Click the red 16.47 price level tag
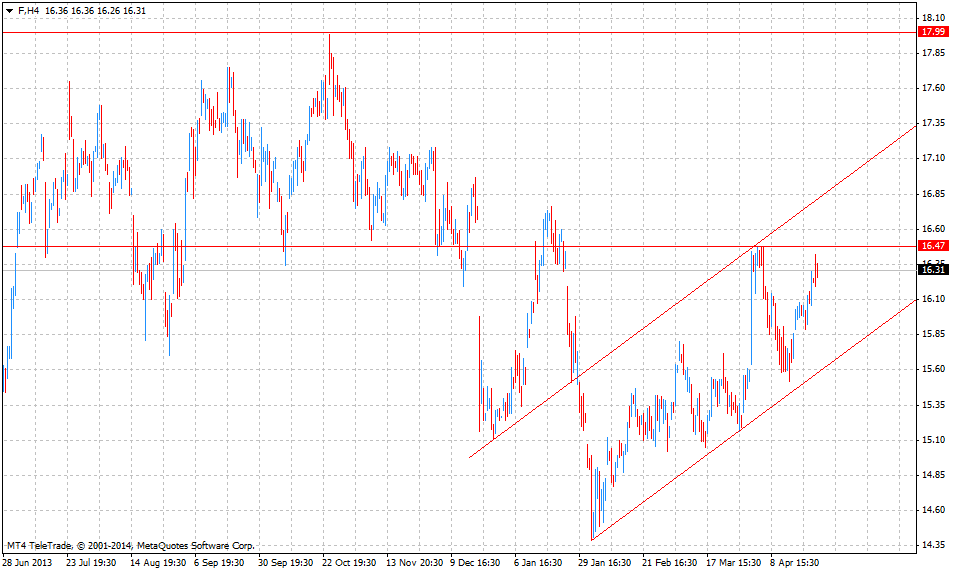956x571 pixels. click(x=933, y=246)
